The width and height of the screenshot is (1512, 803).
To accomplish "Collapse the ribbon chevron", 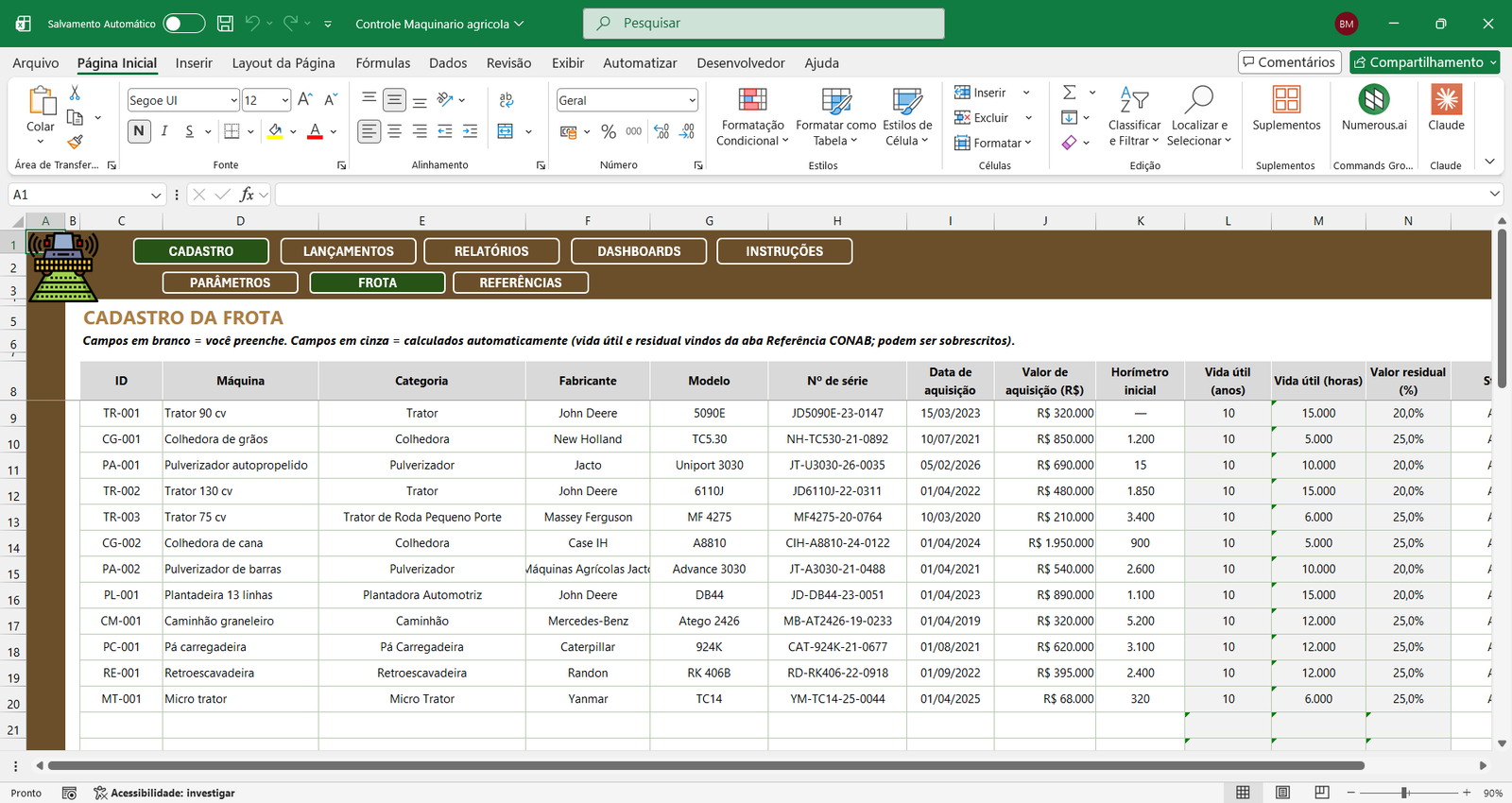I will [1490, 162].
